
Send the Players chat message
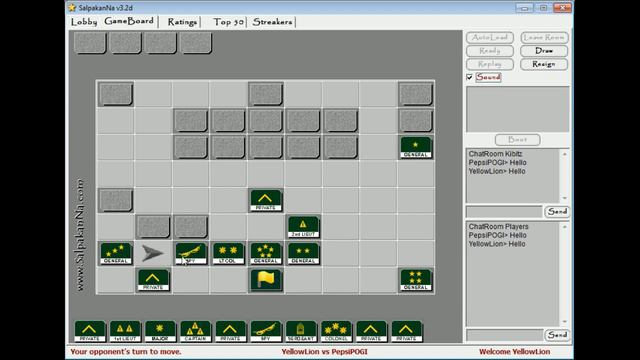click(x=557, y=335)
